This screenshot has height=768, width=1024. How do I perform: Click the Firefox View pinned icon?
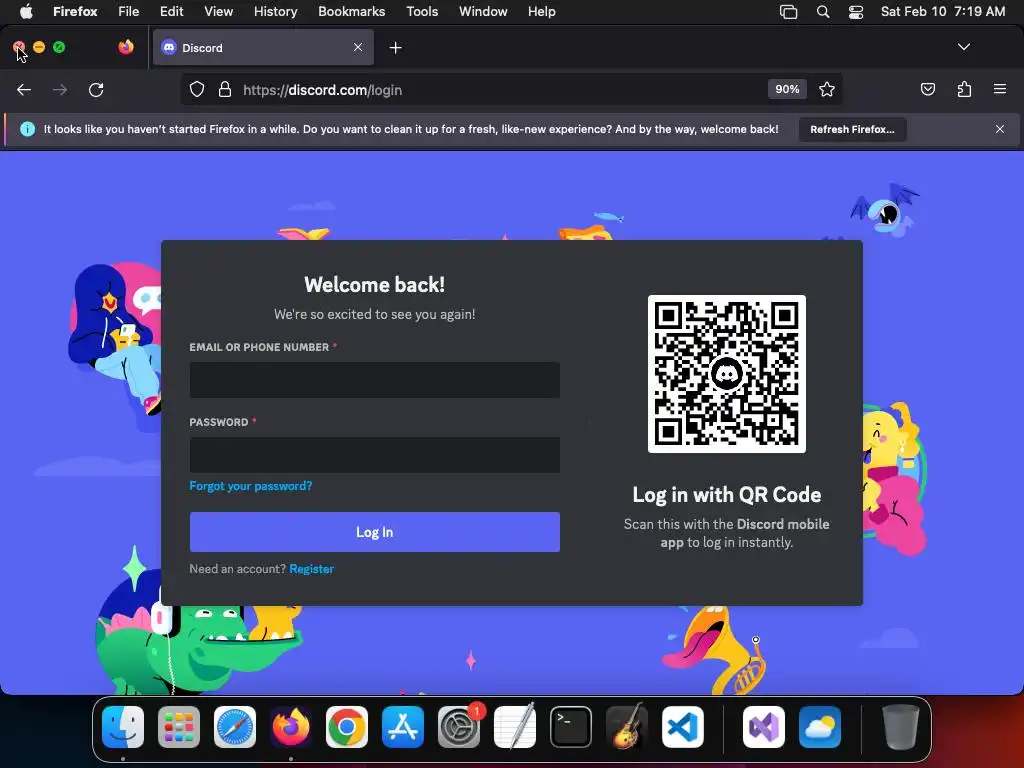point(126,47)
